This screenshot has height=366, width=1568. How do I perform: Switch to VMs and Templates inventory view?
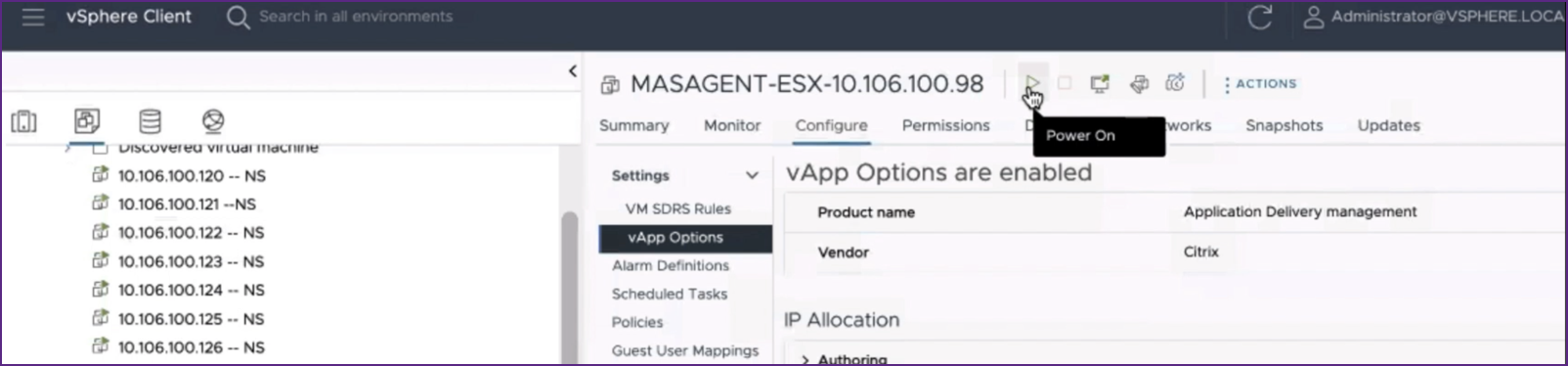click(87, 121)
